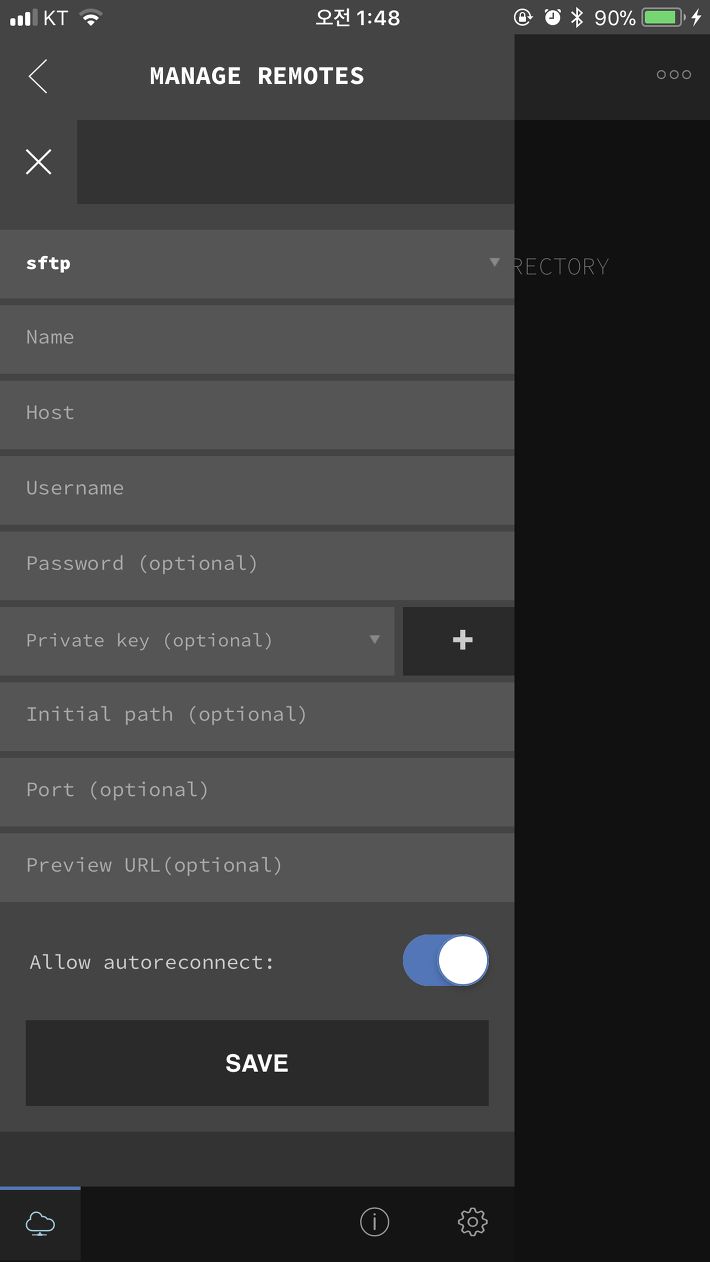Open settings with the gear icon
Viewport: 710px width, 1262px height.
click(x=472, y=1221)
